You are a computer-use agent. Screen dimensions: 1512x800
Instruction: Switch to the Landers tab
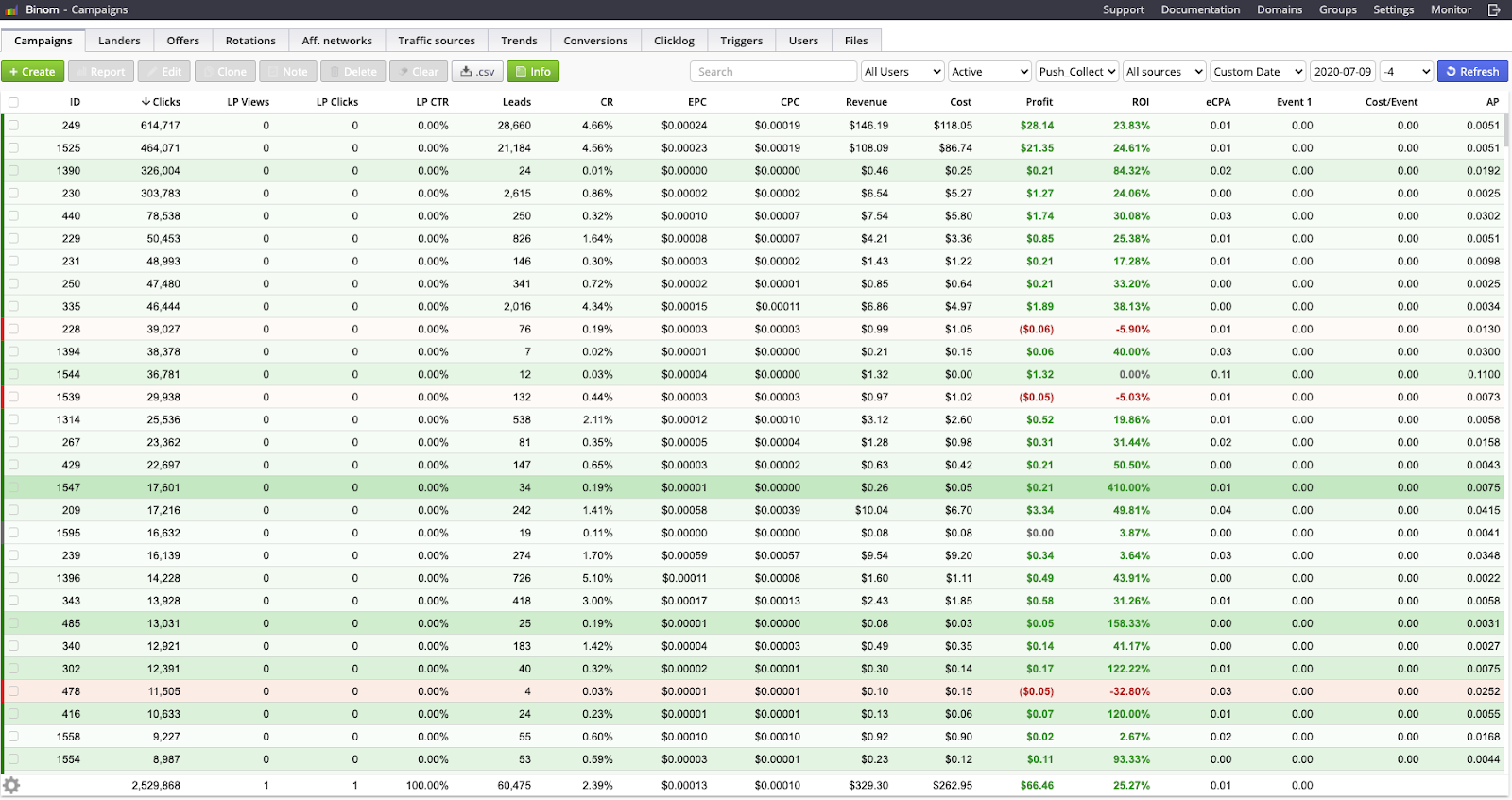point(119,41)
